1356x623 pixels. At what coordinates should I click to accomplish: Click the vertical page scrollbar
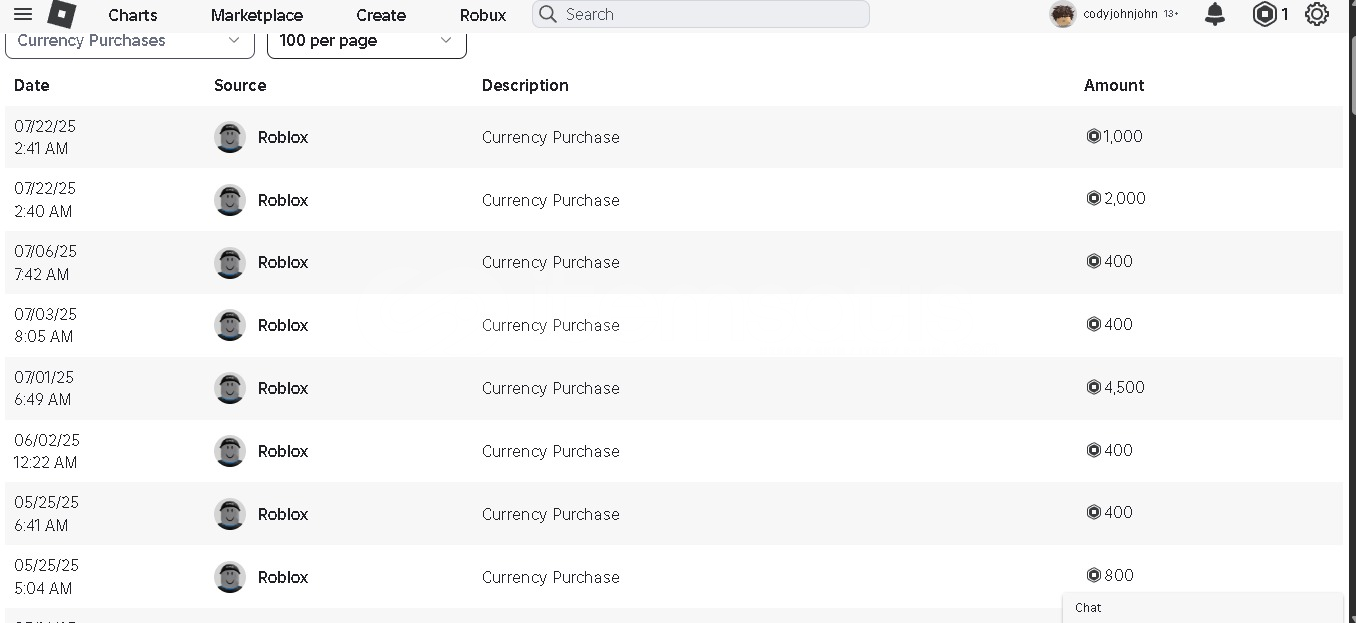point(1350,300)
